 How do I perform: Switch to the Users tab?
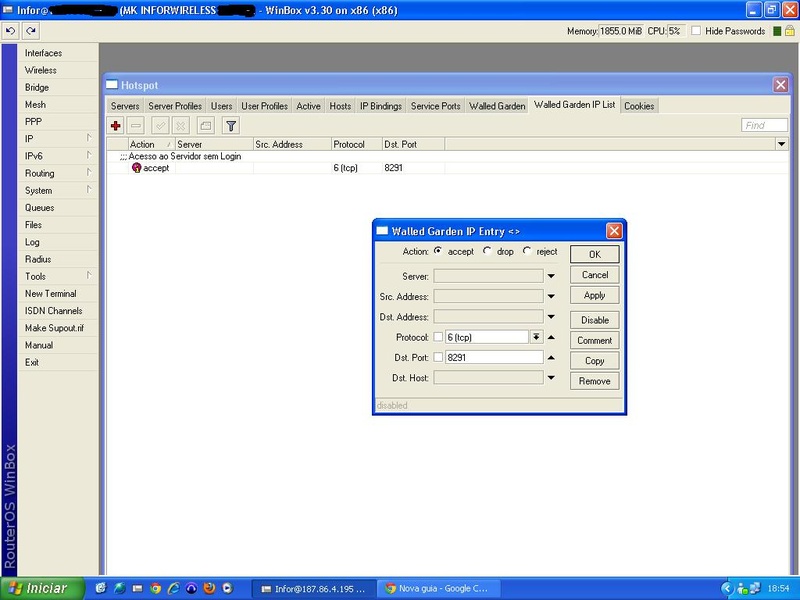[x=221, y=106]
